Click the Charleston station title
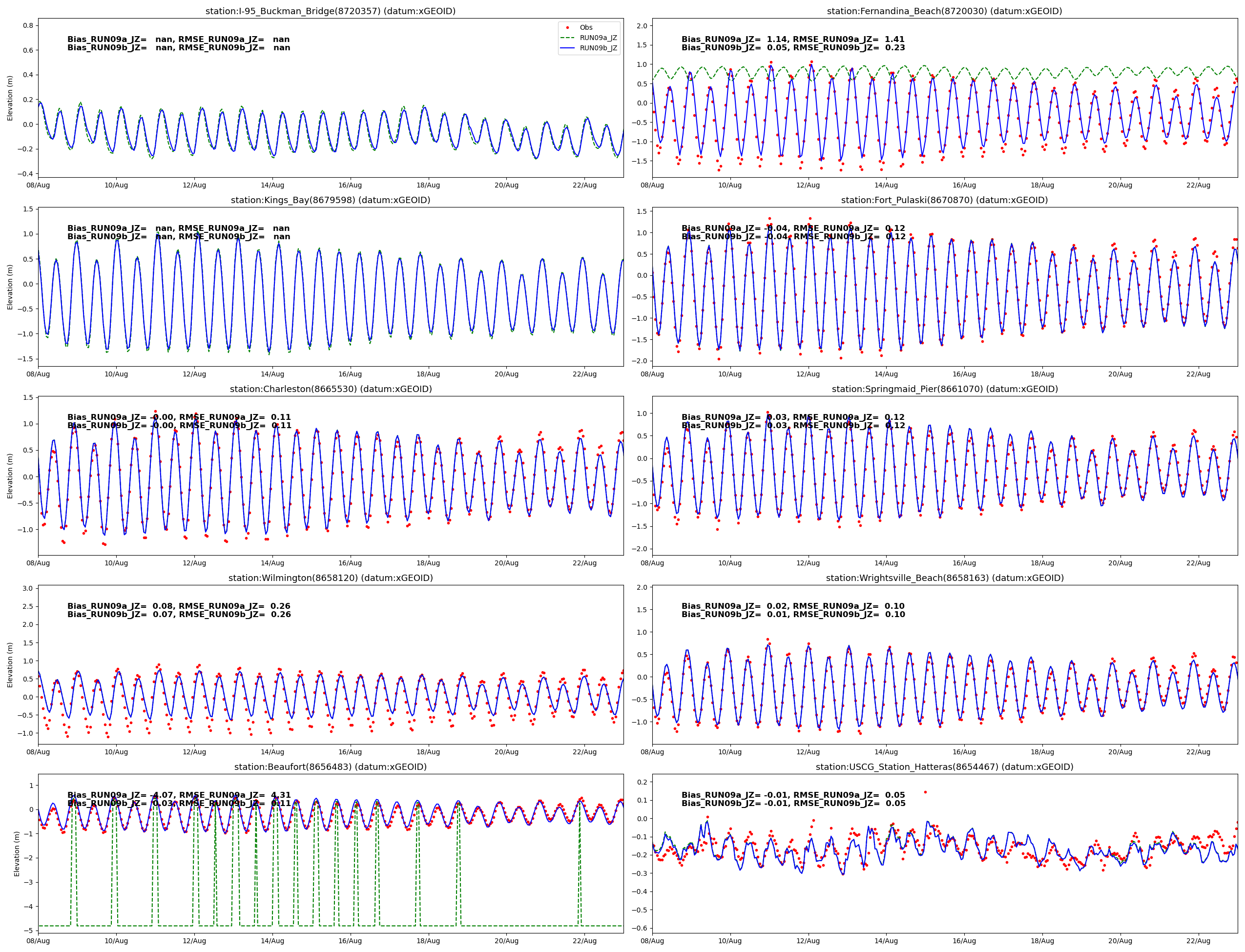 click(330, 389)
